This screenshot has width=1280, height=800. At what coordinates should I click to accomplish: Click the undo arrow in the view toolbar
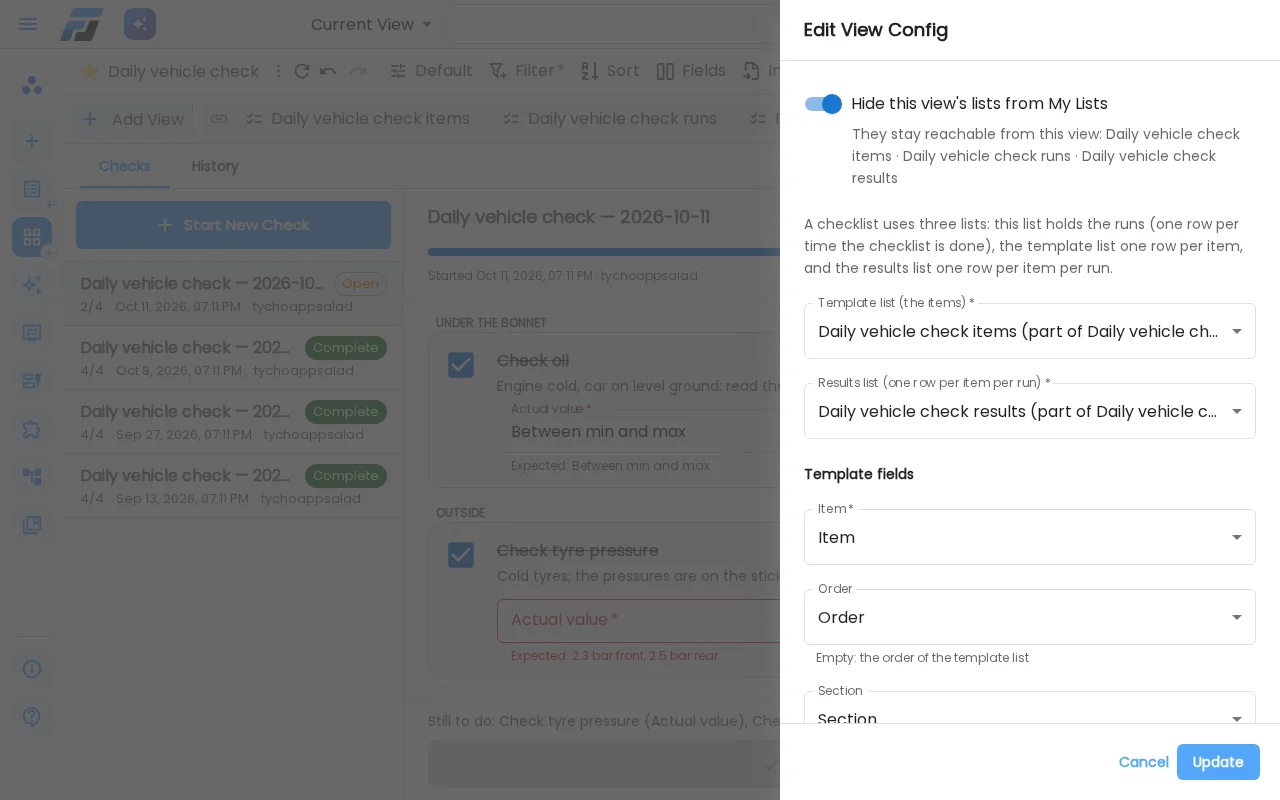pyautogui.click(x=328, y=71)
